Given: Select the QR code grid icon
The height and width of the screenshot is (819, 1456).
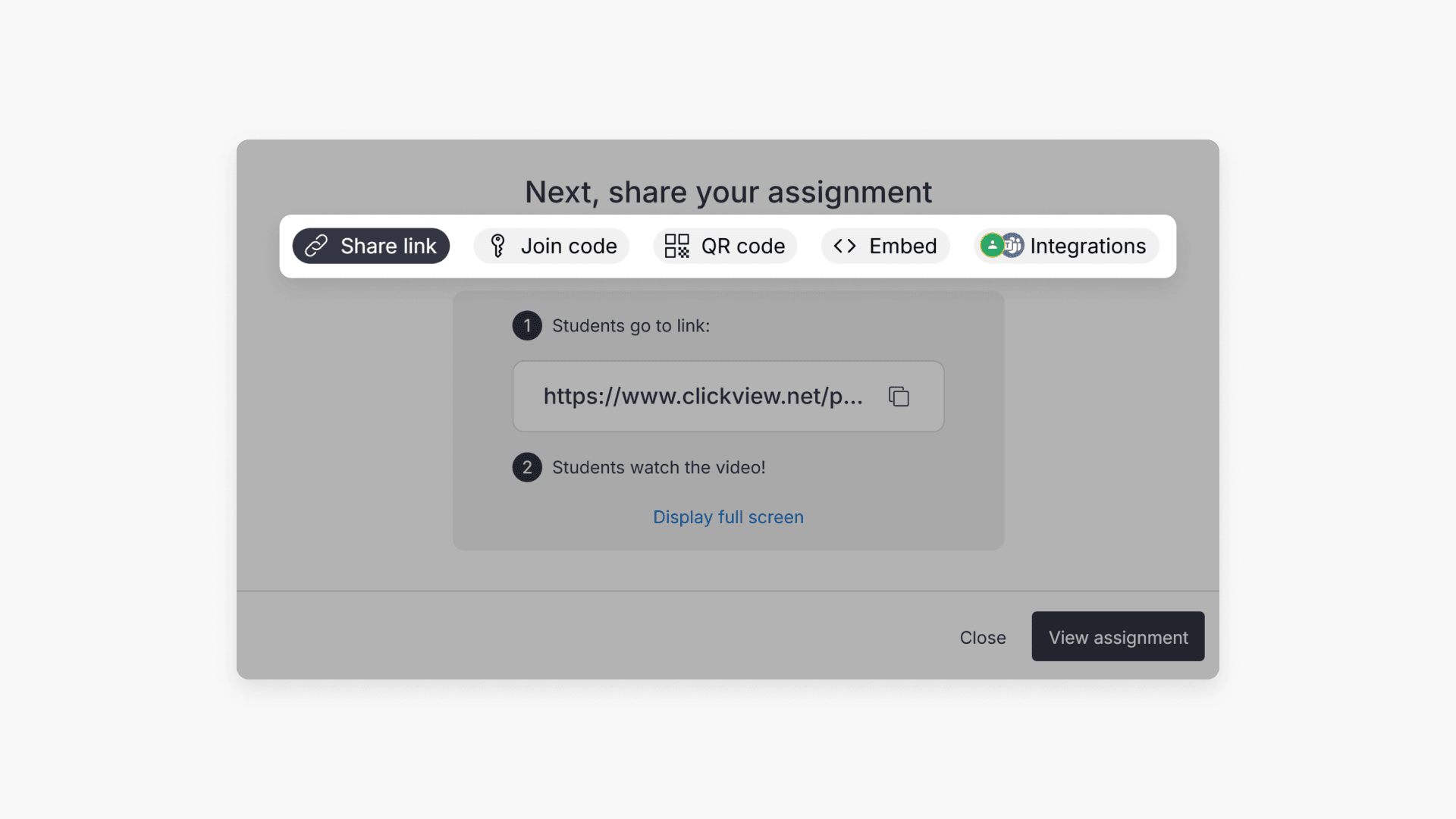Looking at the screenshot, I should point(676,246).
